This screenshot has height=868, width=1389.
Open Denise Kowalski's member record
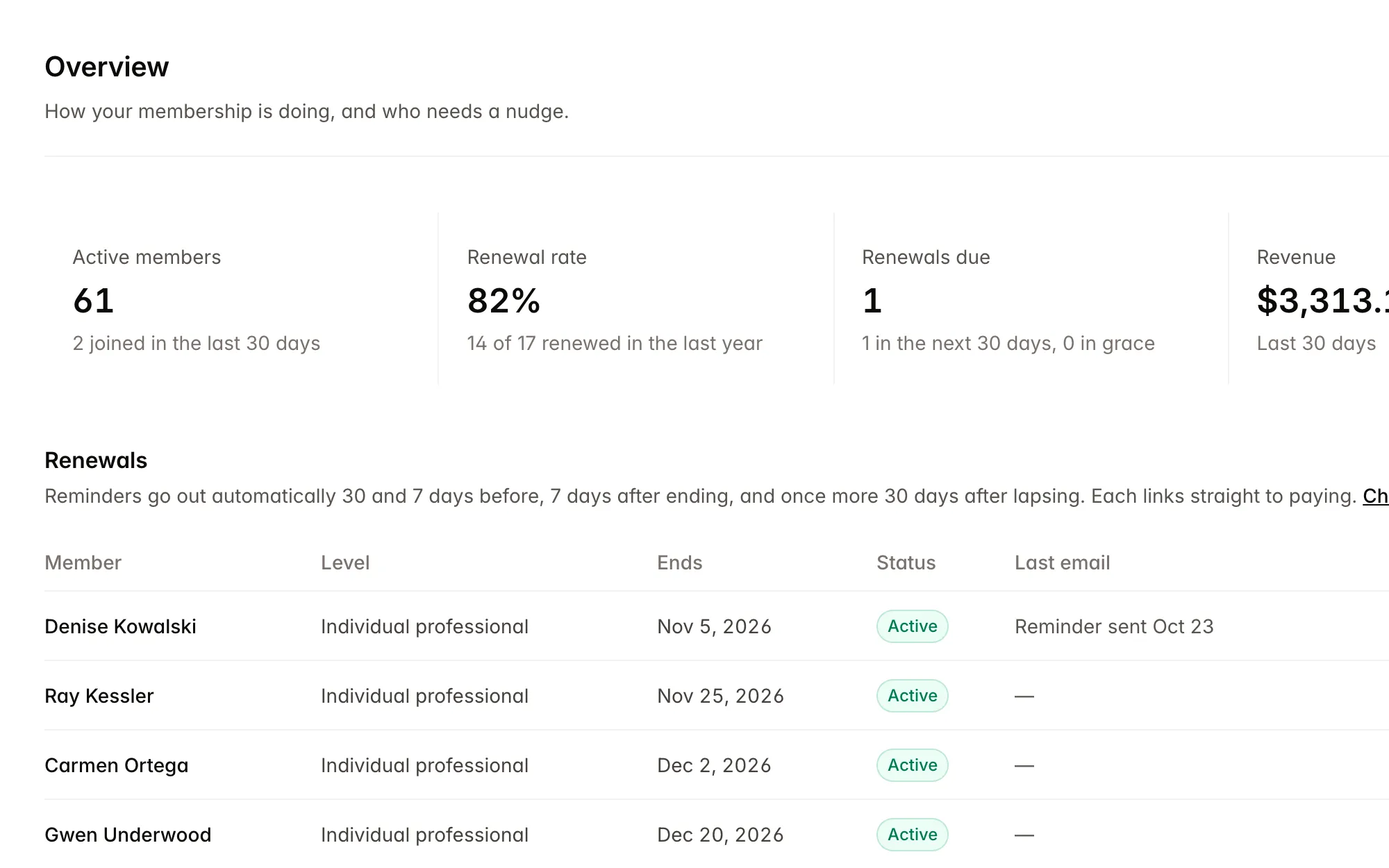[x=120, y=626]
